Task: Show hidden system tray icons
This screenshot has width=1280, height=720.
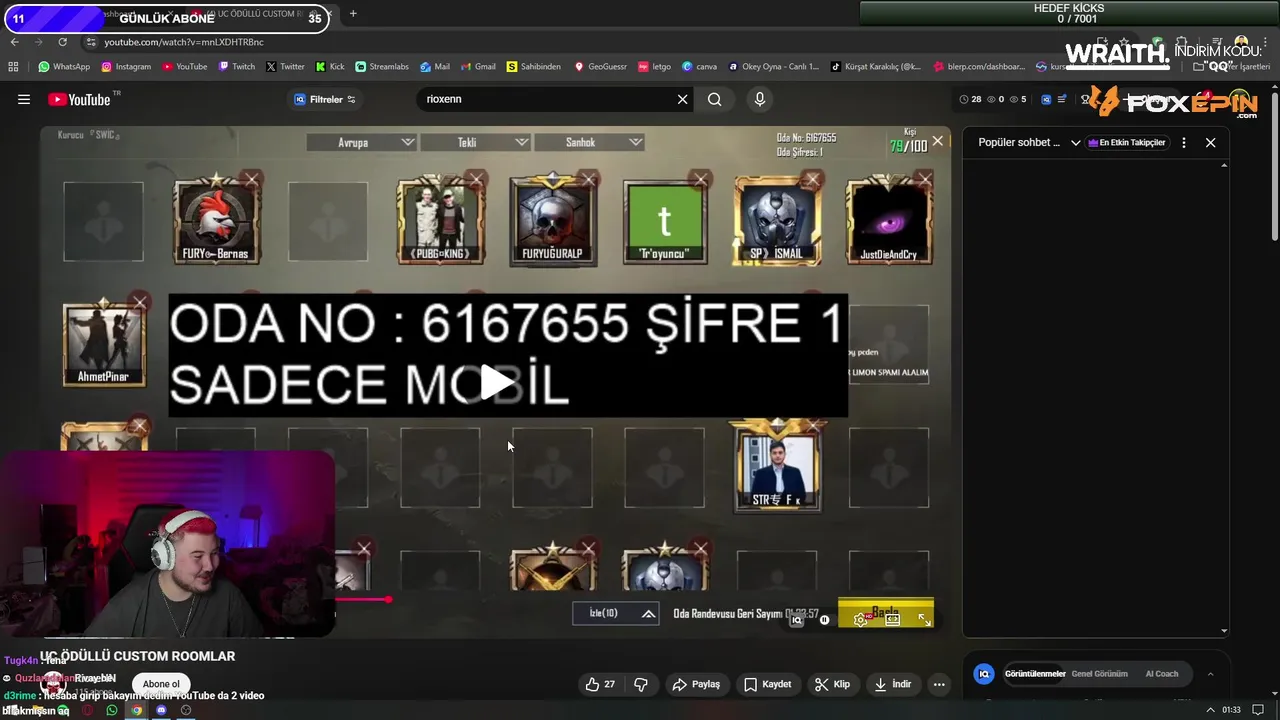Action: pos(1211,710)
